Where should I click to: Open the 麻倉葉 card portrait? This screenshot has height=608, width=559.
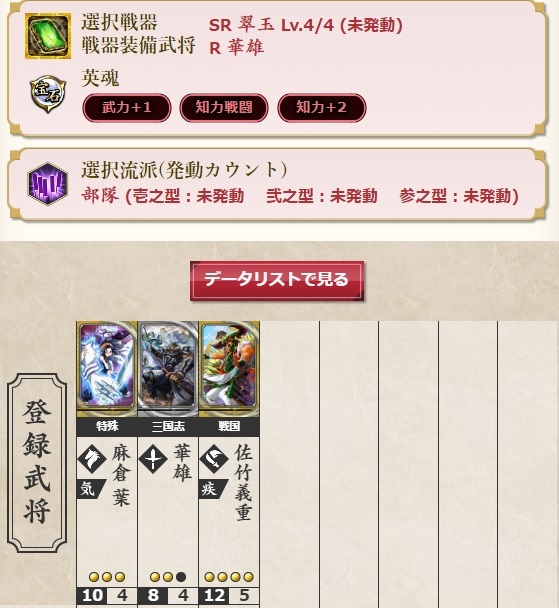107,369
